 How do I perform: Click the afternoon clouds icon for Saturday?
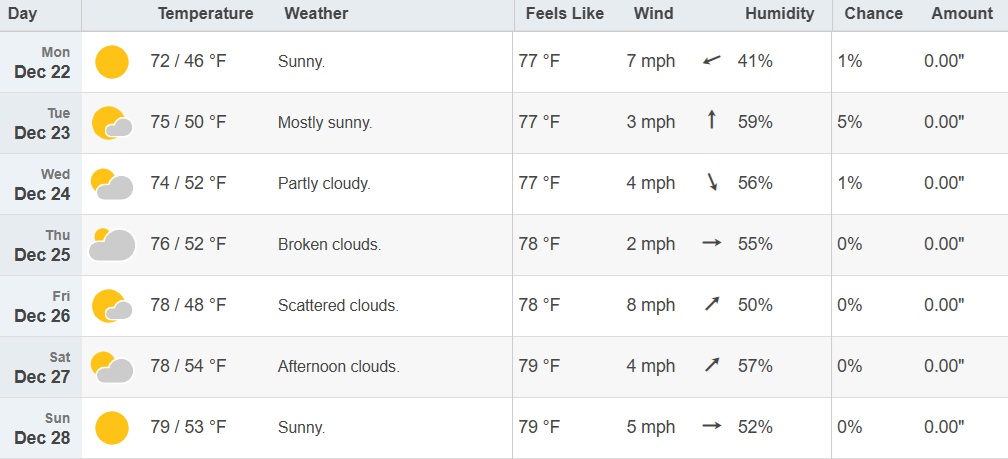[111, 367]
